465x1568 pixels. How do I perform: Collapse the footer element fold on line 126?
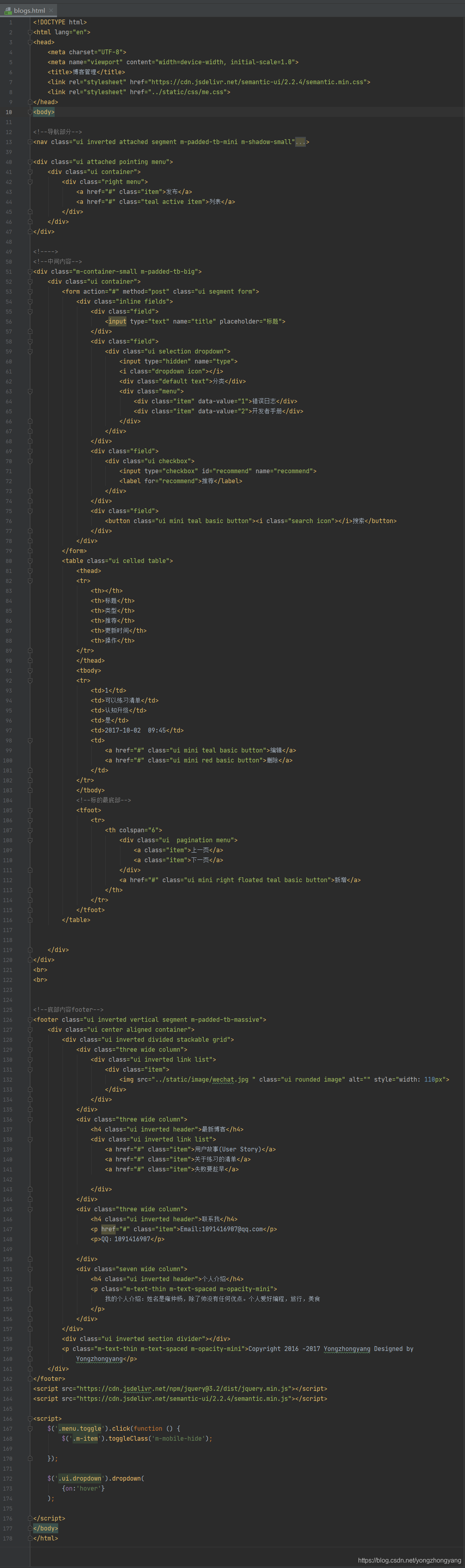[x=29, y=1019]
